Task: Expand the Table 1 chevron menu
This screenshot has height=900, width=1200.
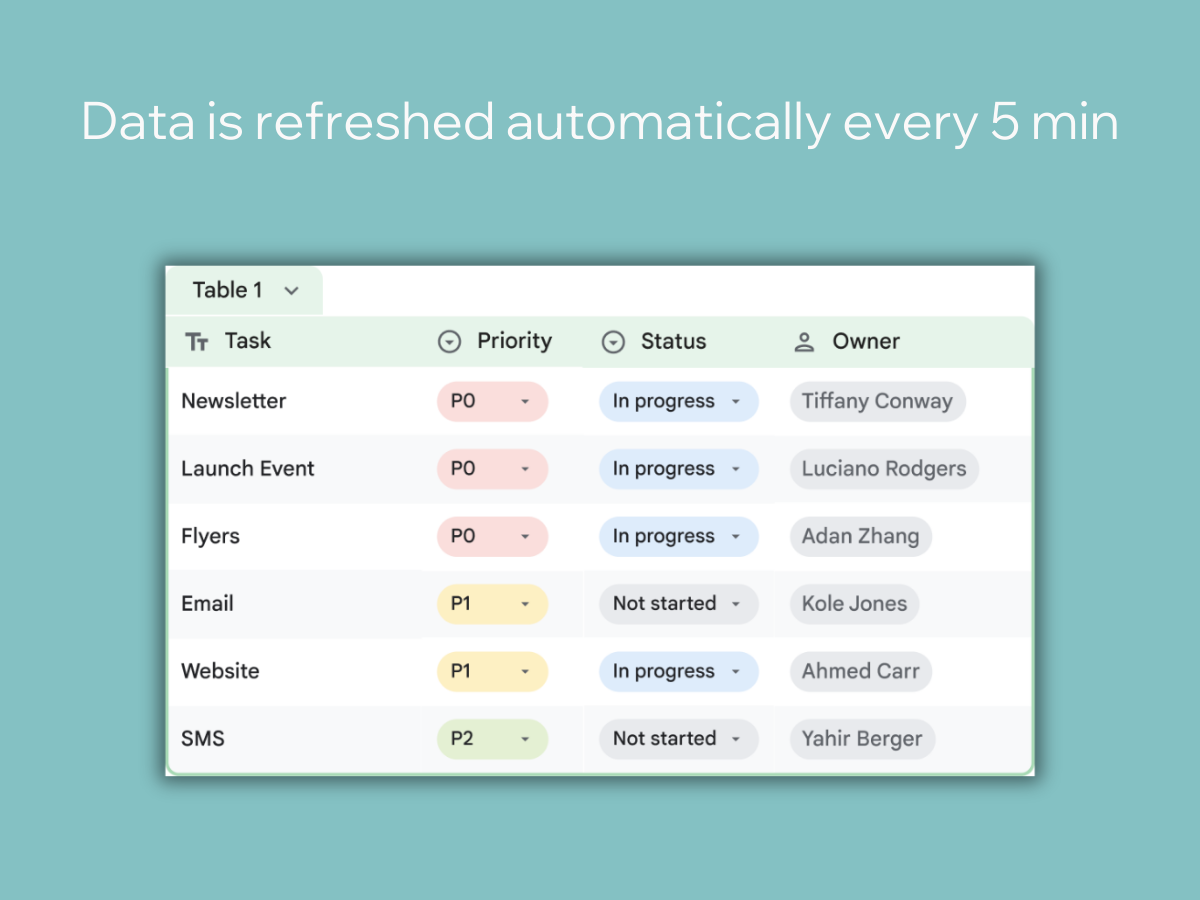Action: (291, 291)
